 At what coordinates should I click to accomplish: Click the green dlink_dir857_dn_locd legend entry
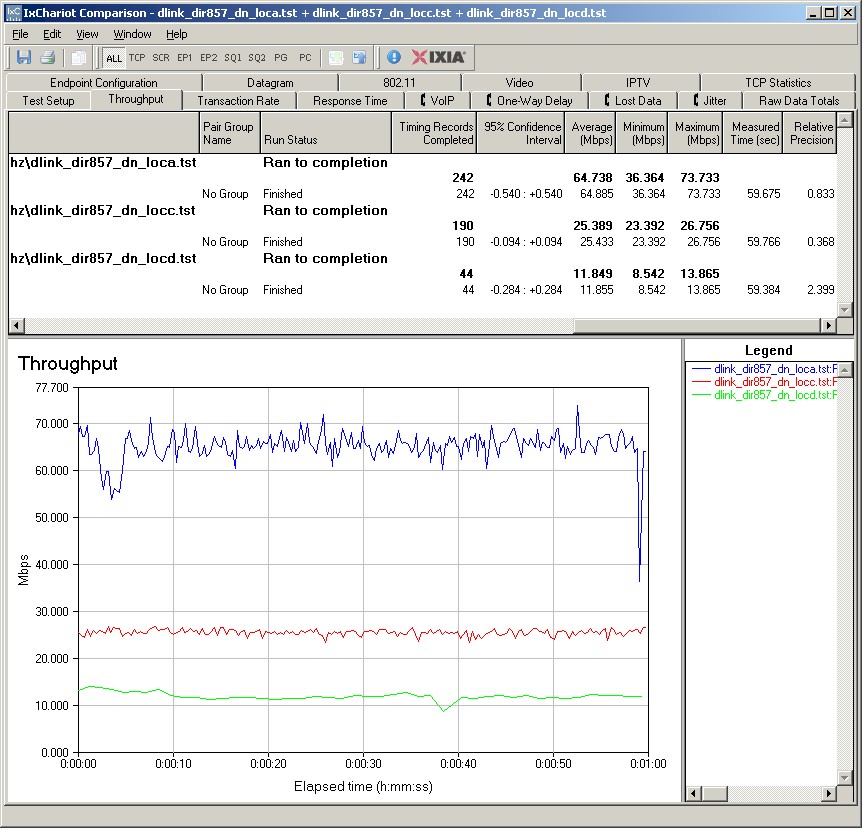click(764, 395)
